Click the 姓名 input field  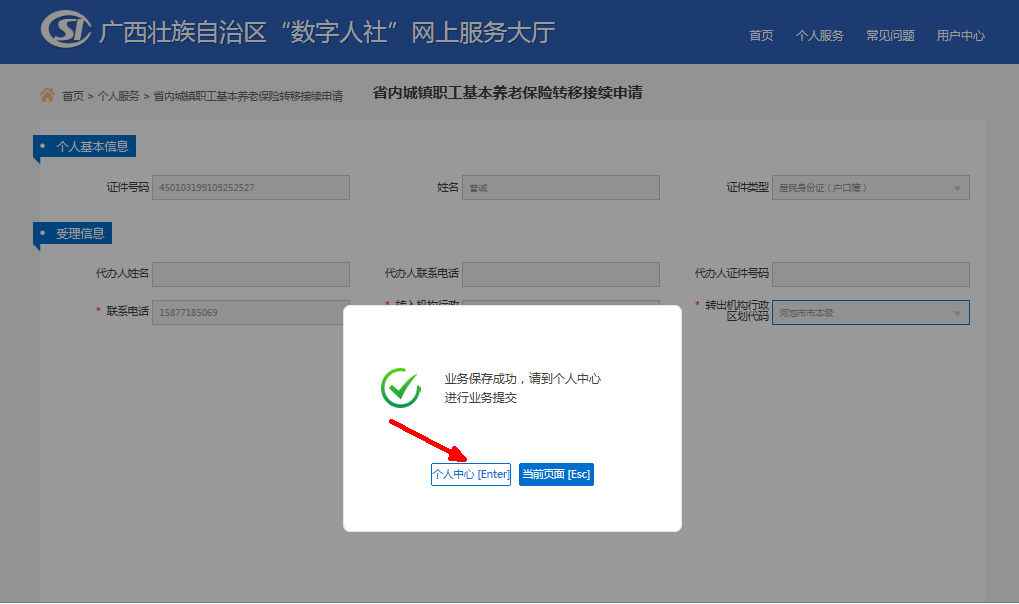pos(560,188)
